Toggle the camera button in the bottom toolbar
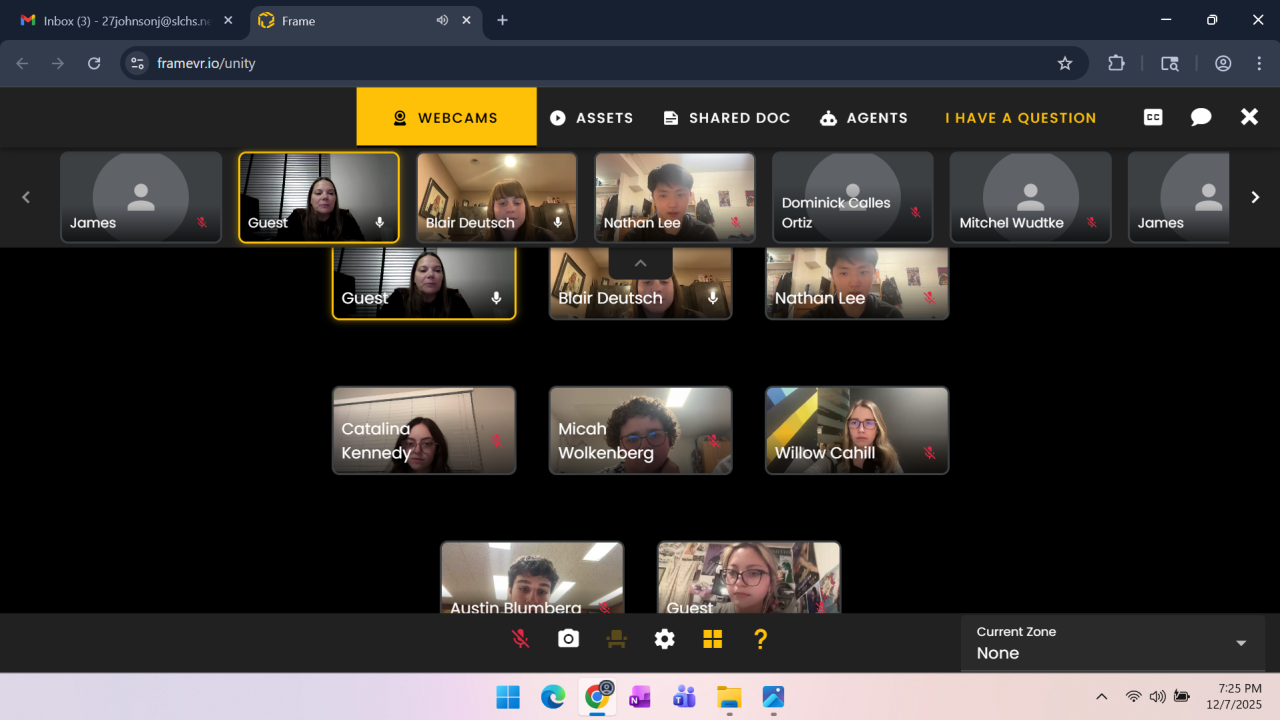The image size is (1280, 720). tap(568, 639)
